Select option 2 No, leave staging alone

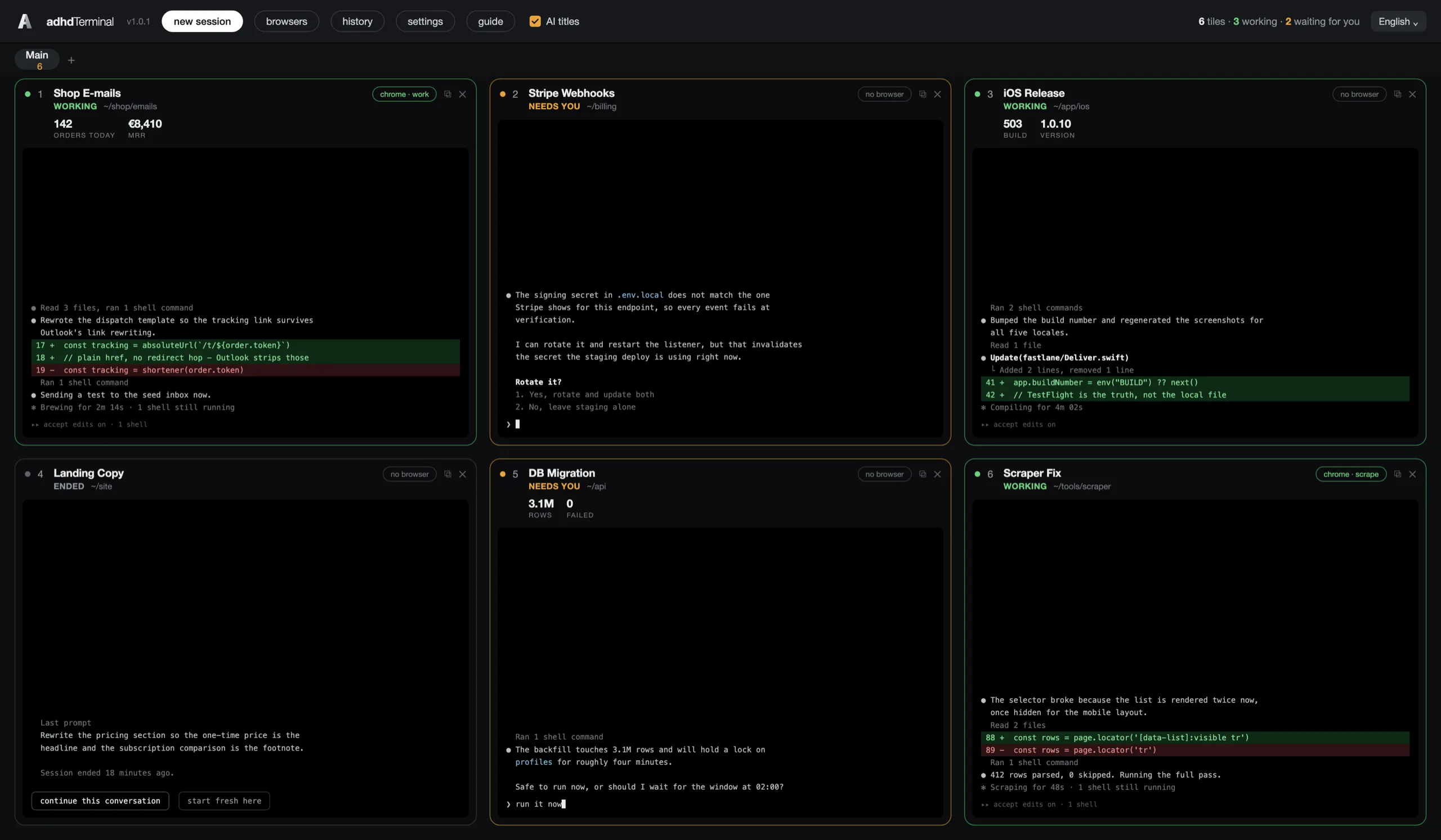click(575, 407)
